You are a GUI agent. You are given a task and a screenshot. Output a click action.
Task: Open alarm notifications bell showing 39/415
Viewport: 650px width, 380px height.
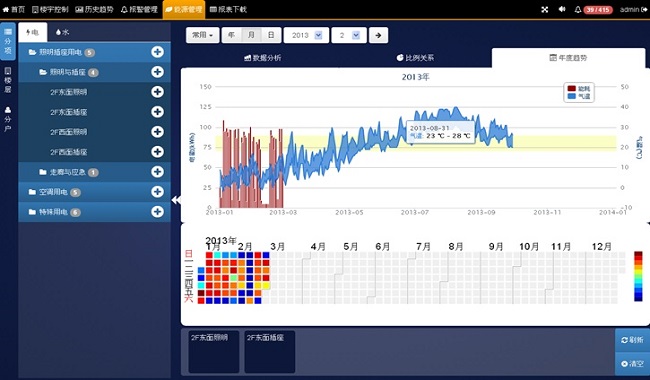(593, 10)
